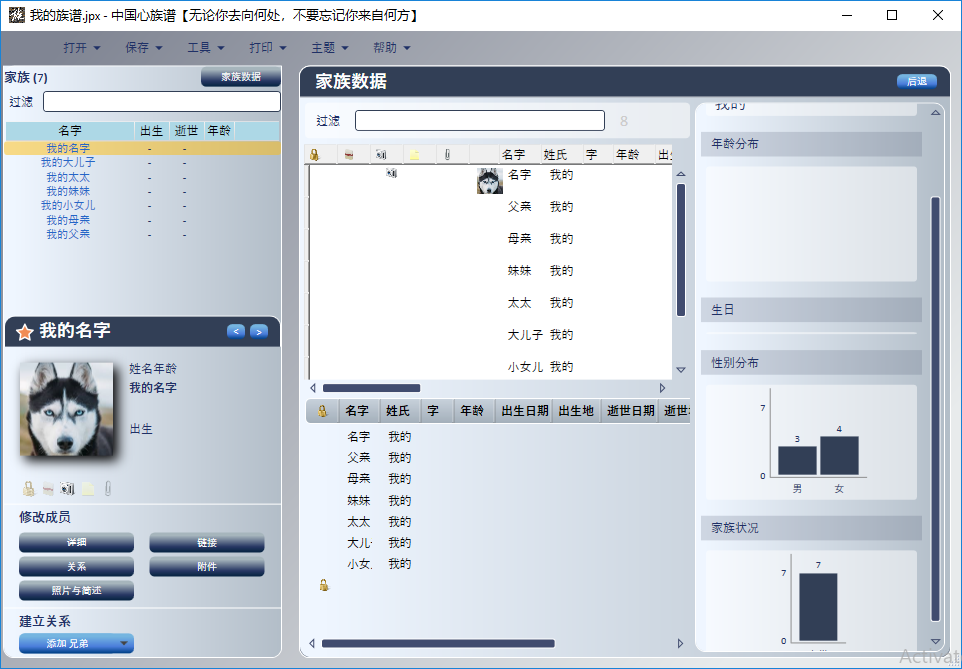
Task: Click the 后退 button
Action: 917,81
